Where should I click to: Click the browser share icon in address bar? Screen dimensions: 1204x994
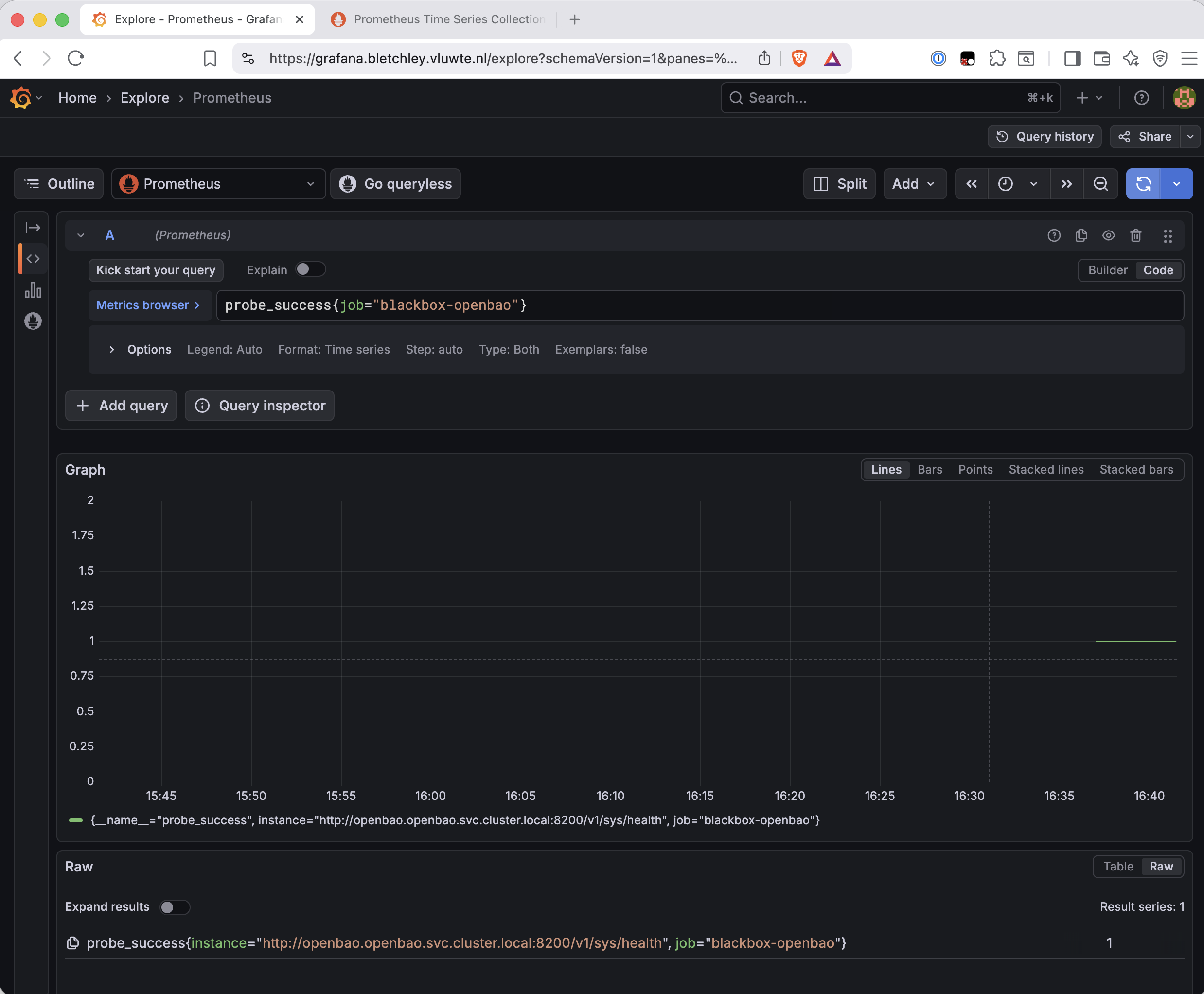pyautogui.click(x=764, y=58)
